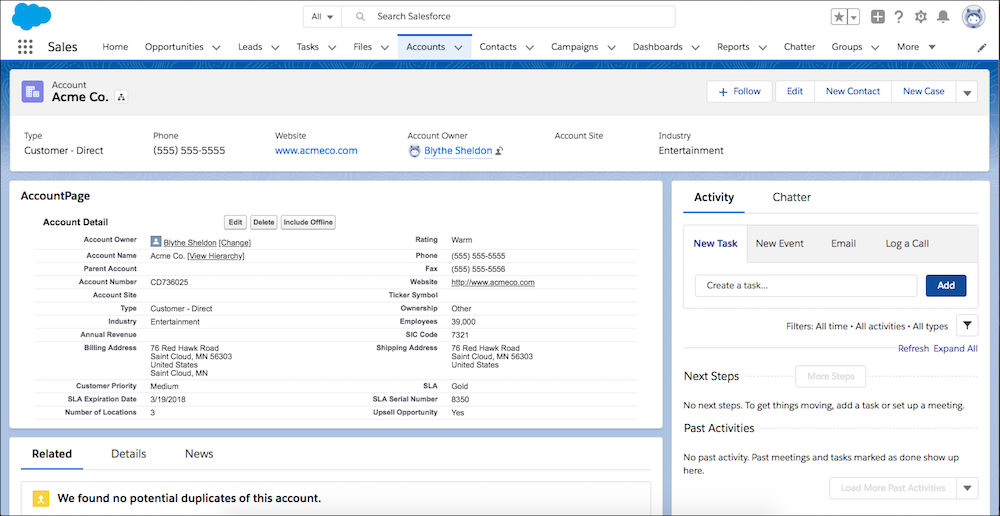Image resolution: width=1000 pixels, height=516 pixels.
Task: Click the Include Offline button
Action: pos(308,222)
